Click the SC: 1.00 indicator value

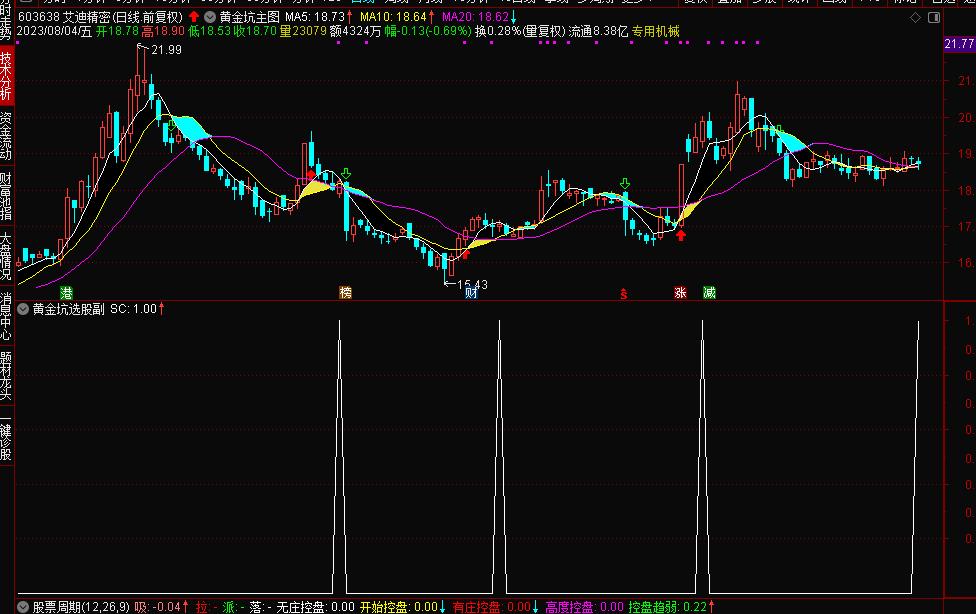point(133,309)
